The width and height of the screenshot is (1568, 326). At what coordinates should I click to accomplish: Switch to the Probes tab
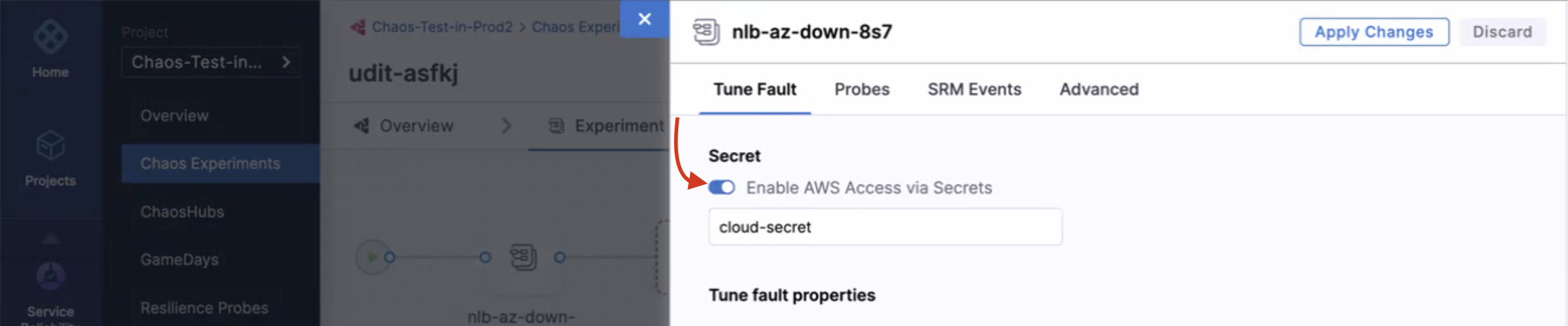tap(862, 90)
